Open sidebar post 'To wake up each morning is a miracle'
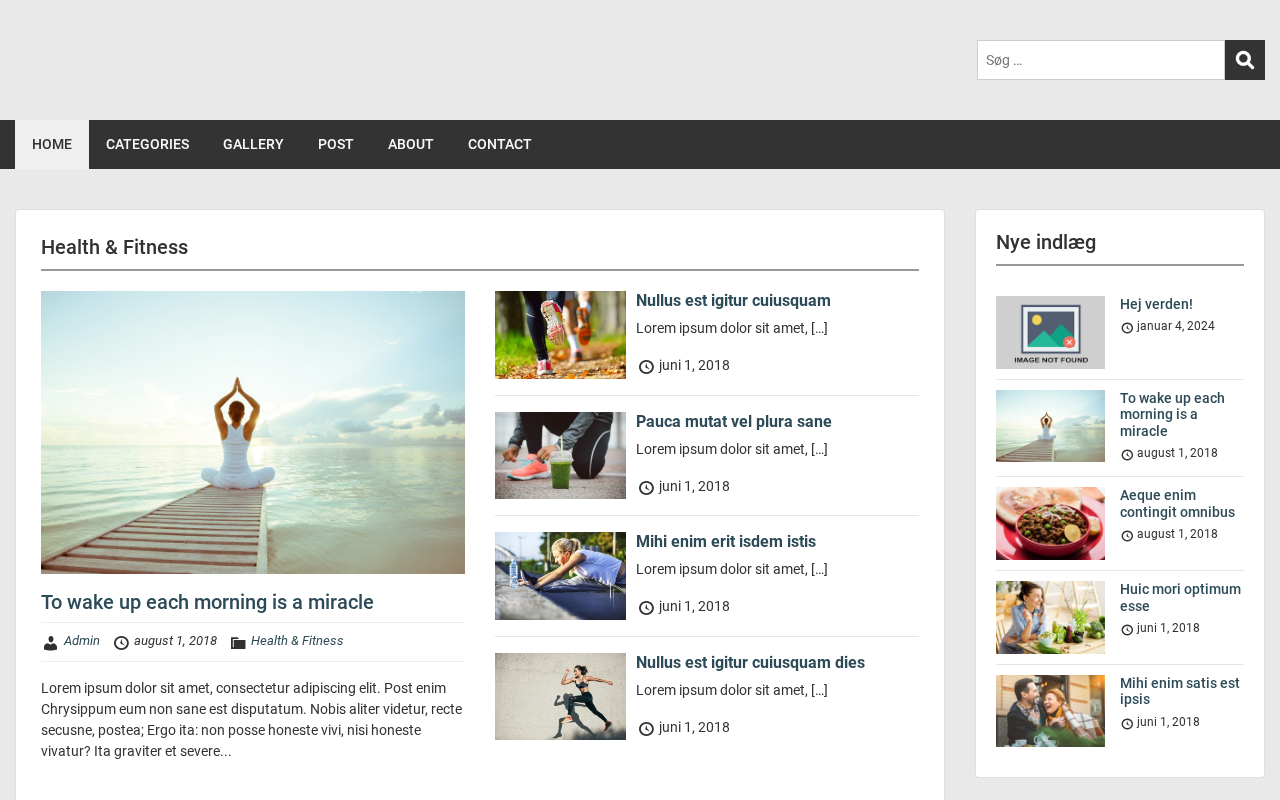Screen dimensions: 1280x800 click(1172, 414)
